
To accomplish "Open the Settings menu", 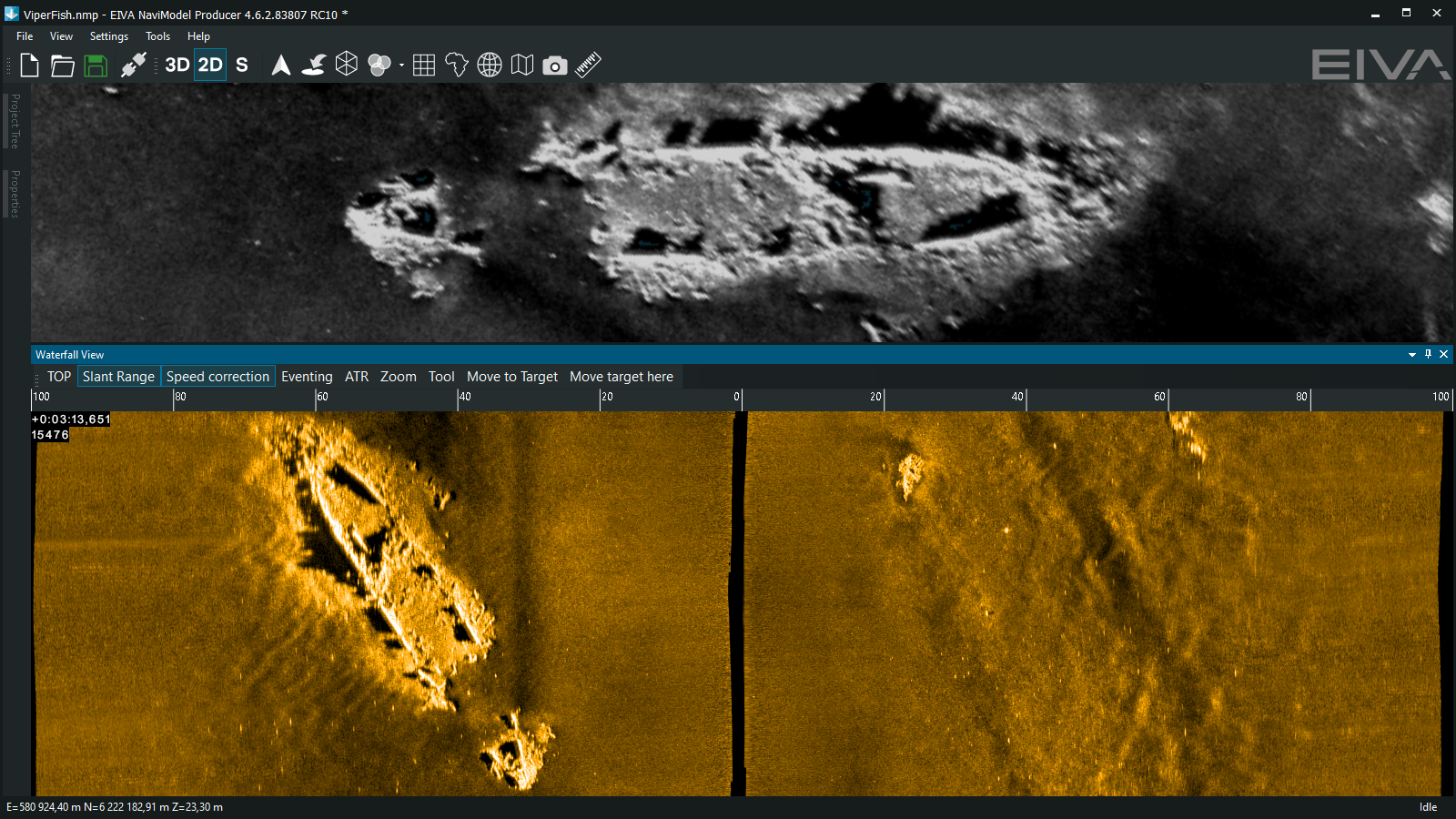I will [x=108, y=36].
